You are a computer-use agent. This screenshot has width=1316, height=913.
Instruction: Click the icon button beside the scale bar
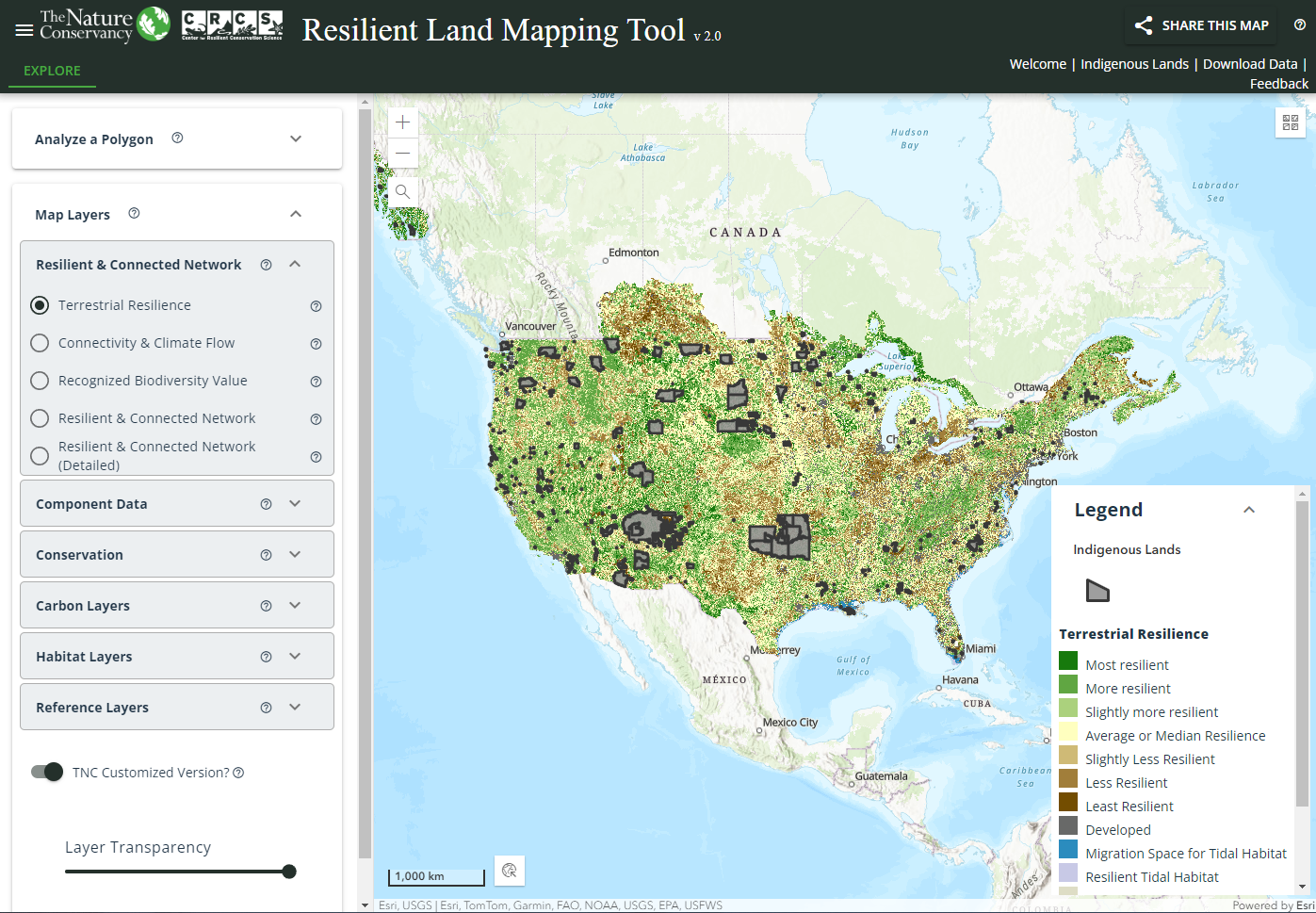pyautogui.click(x=510, y=871)
